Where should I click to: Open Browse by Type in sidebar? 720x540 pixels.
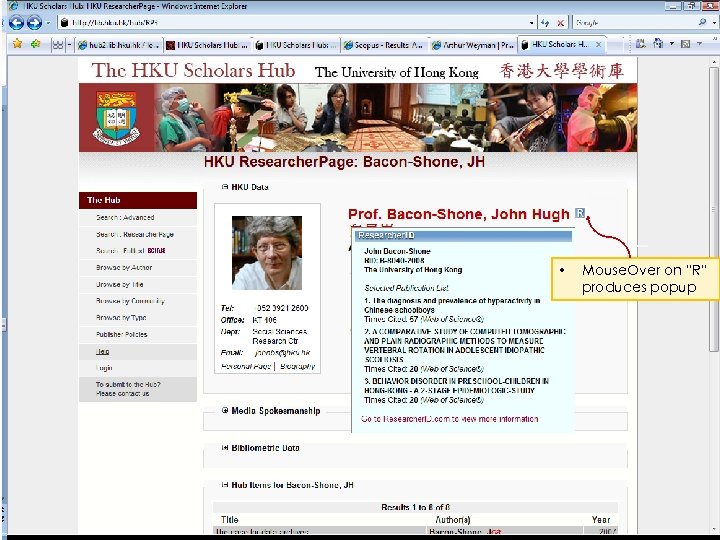click(x=121, y=317)
